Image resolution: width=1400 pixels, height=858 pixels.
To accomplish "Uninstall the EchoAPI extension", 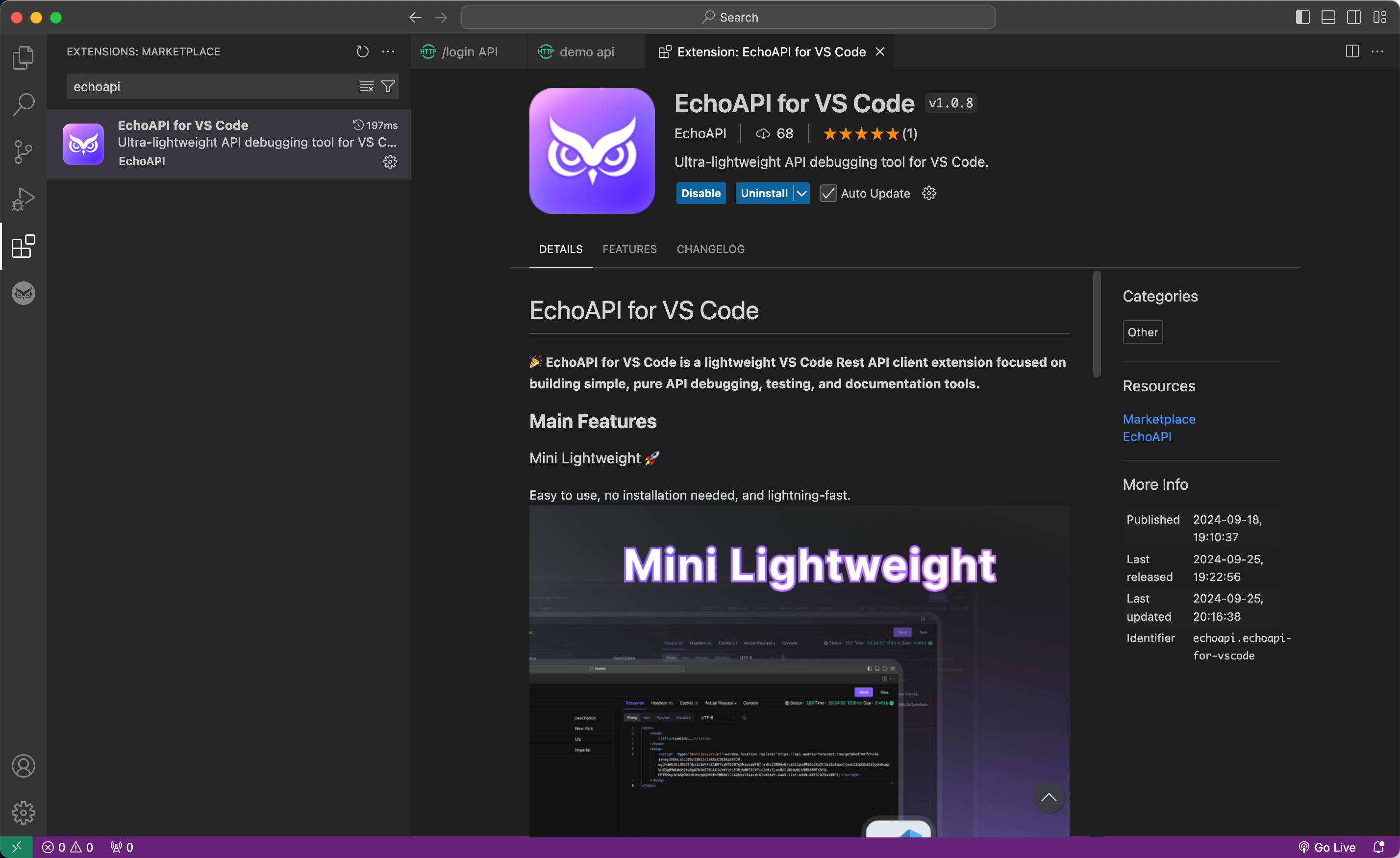I will pos(764,193).
